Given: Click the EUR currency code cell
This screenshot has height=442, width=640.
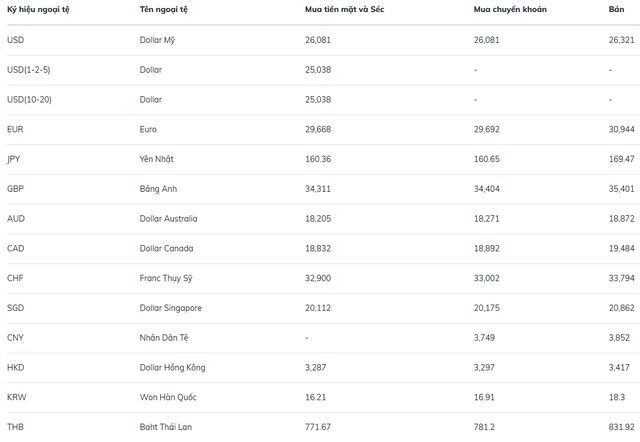Looking at the screenshot, I should click(14, 129).
